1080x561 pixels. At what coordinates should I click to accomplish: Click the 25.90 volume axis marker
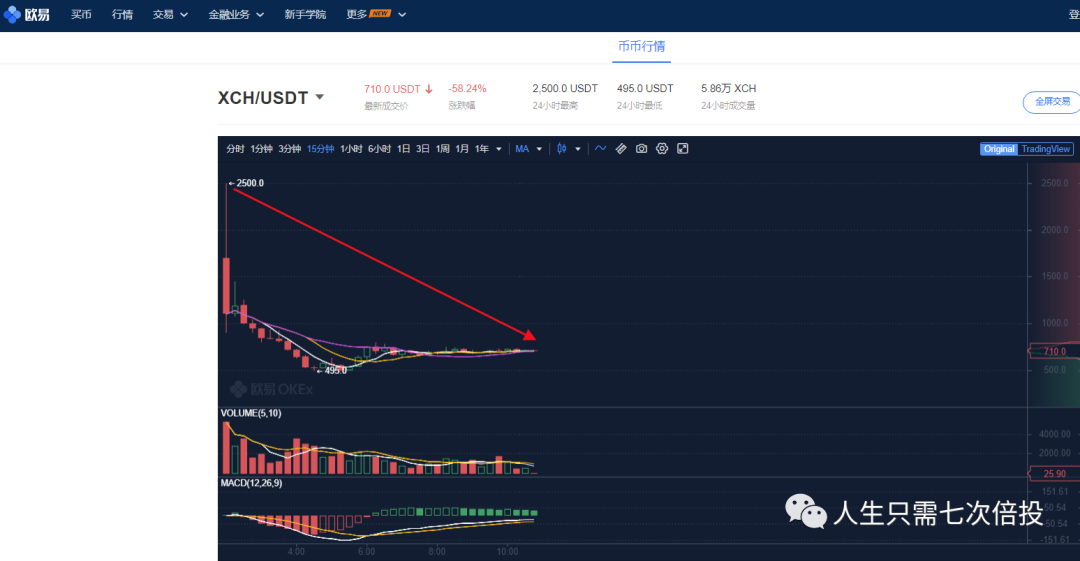click(x=1055, y=473)
